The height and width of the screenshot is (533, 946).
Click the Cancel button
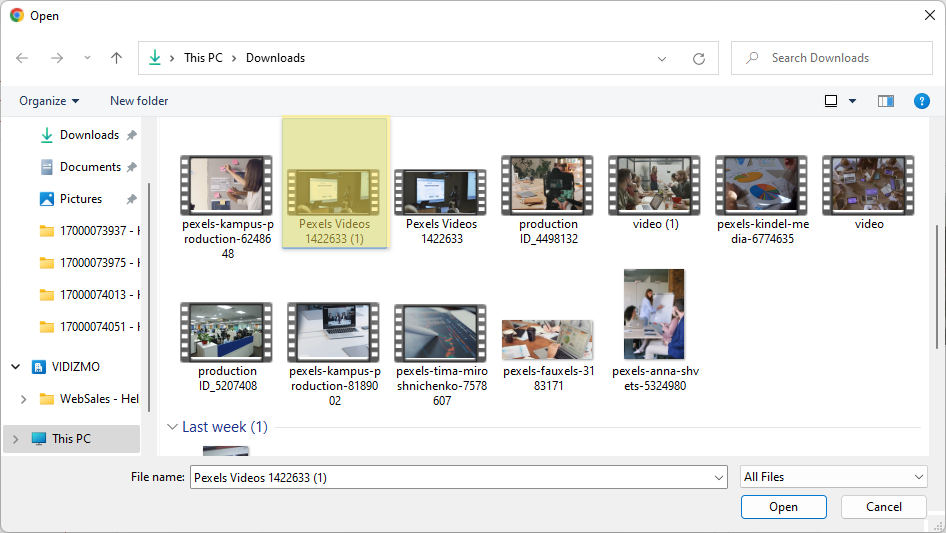[883, 507]
